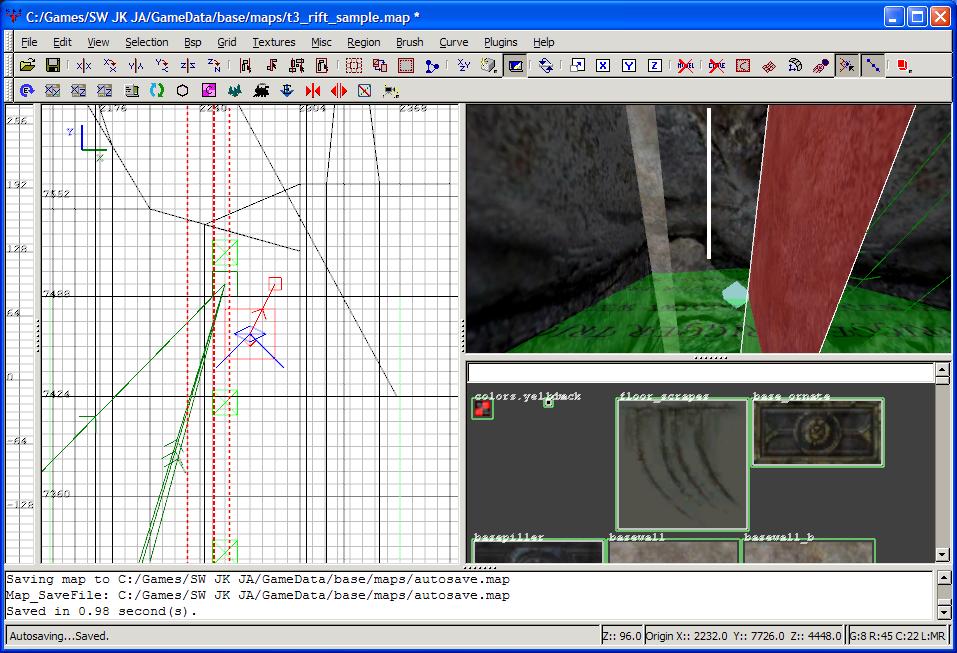Viewport: 957px width, 653px height.
Task: Click the texture filter input field
Action: 701,372
